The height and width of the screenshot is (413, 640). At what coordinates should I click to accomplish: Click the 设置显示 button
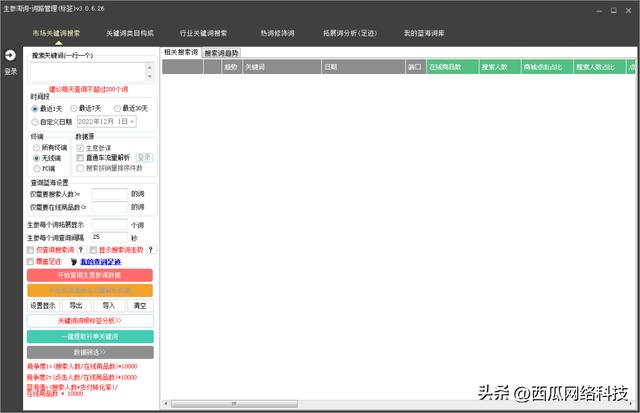43,305
